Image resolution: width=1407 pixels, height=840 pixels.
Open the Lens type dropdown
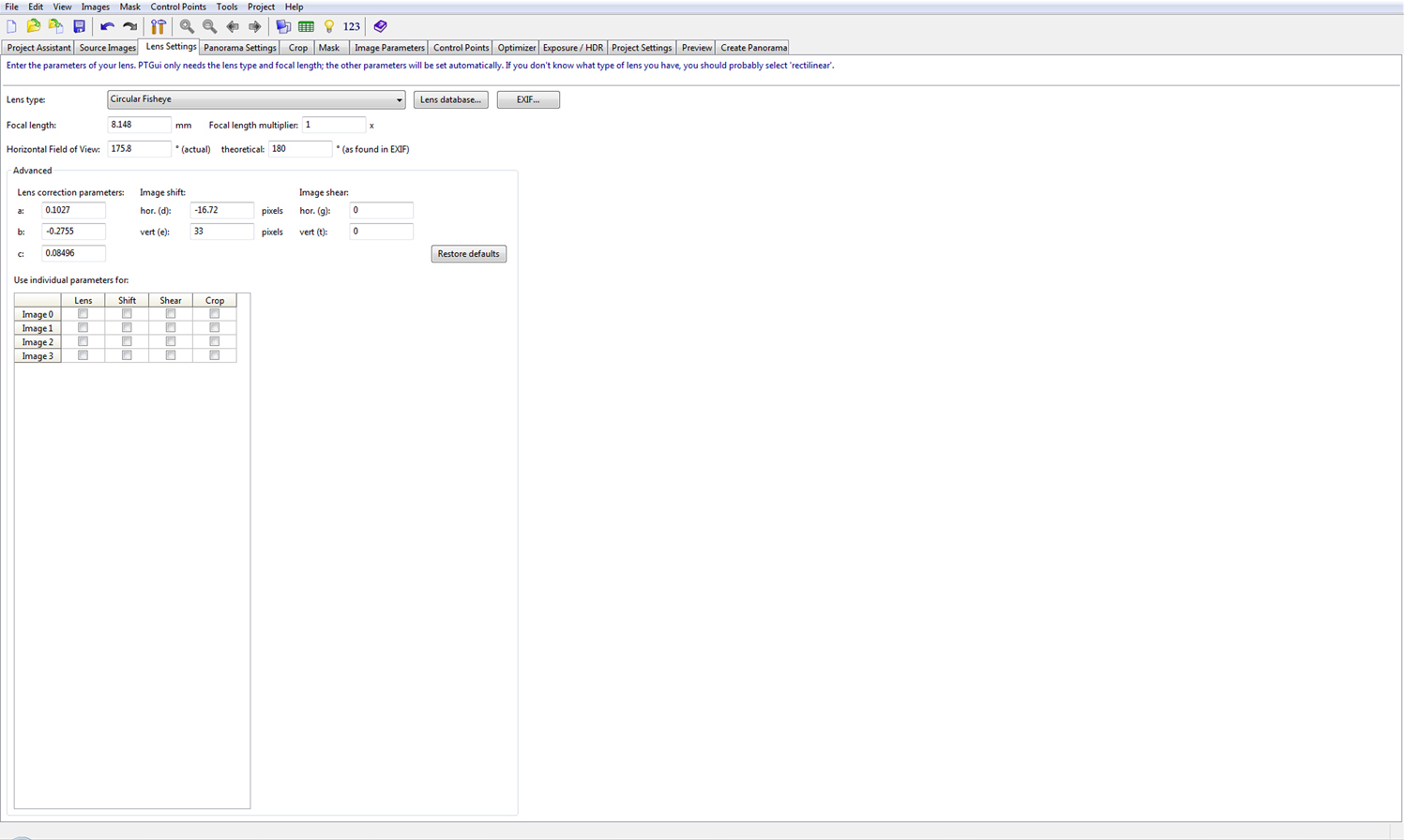pyautogui.click(x=255, y=99)
